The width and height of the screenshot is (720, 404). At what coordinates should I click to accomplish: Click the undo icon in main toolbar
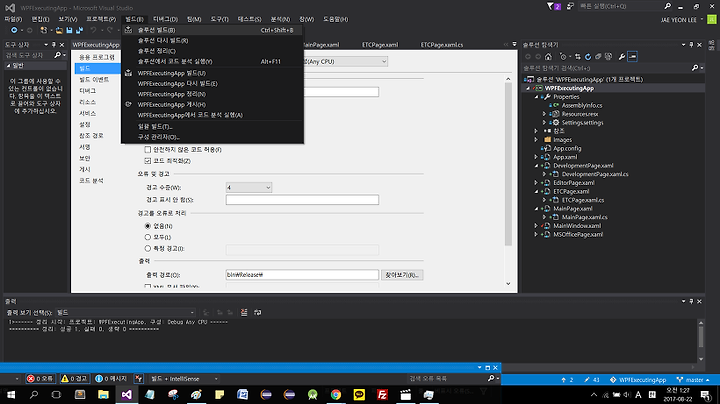[93, 30]
